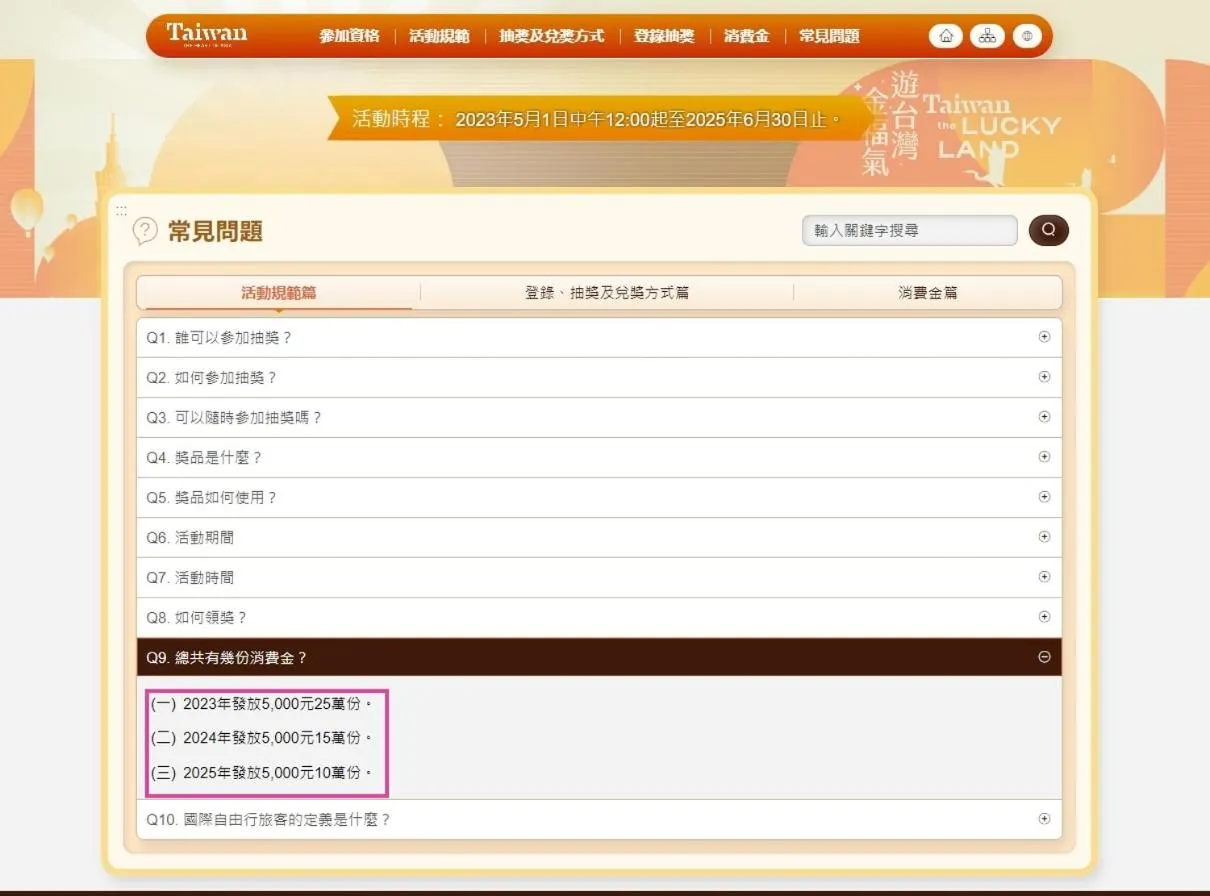Viewport: 1210px width, 896px height.
Task: Click the 參加資格 navigation link
Action: pyautogui.click(x=349, y=35)
